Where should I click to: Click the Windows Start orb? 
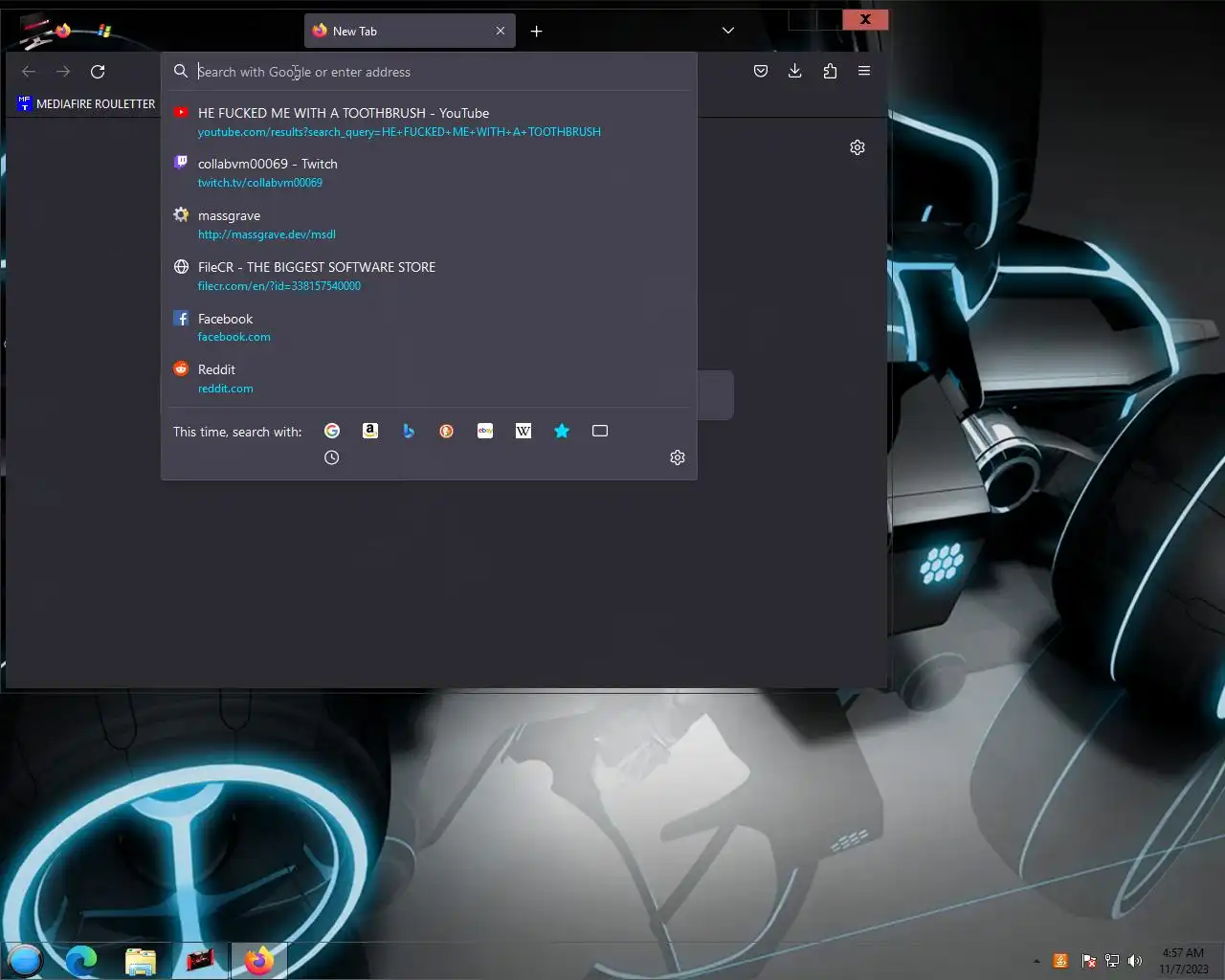coord(25,960)
